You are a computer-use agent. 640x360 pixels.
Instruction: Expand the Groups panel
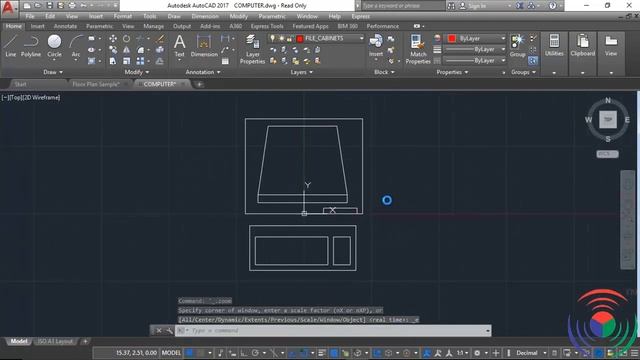pos(524,72)
